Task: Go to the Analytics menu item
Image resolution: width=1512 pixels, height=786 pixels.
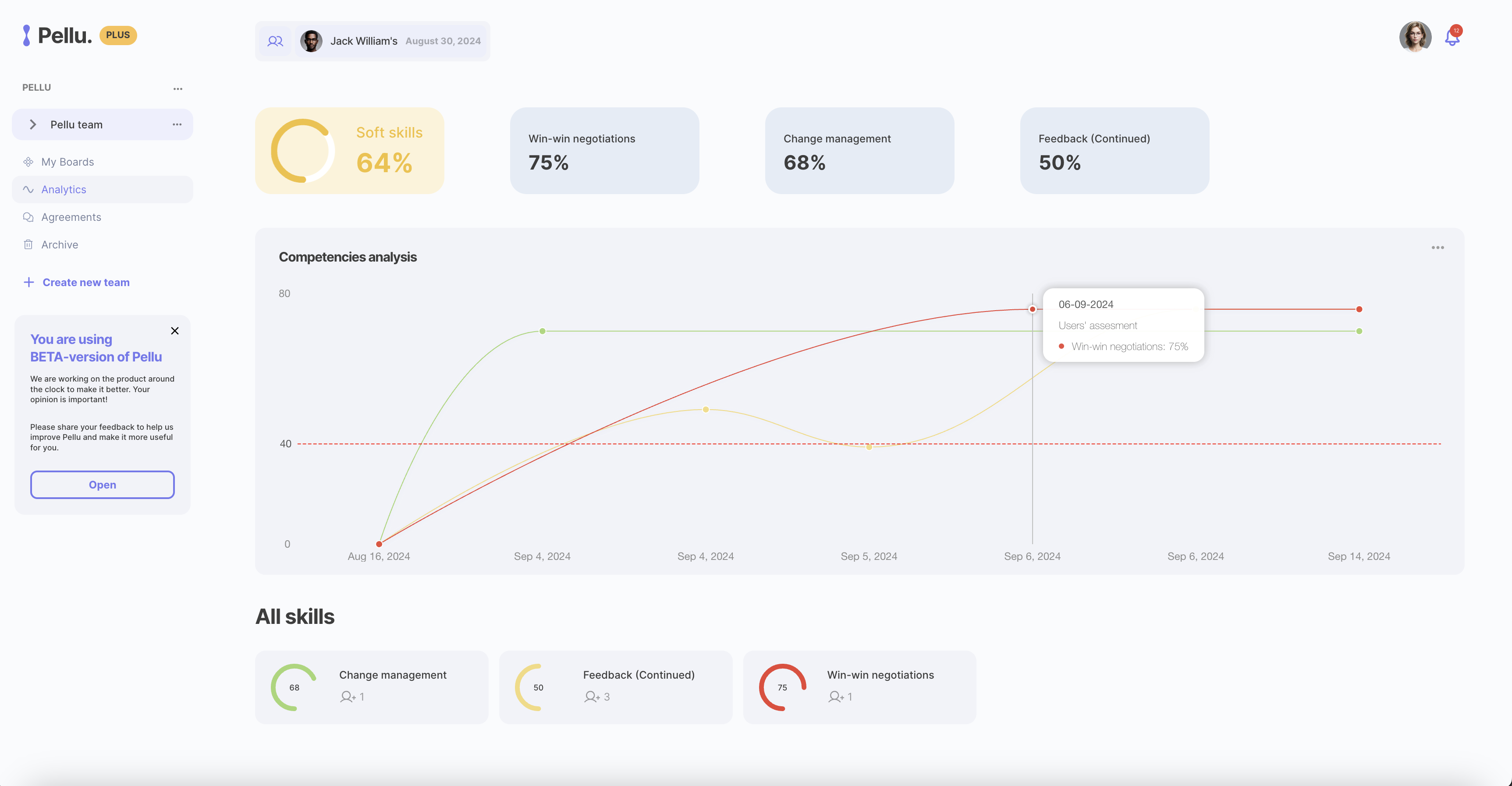Action: tap(64, 189)
